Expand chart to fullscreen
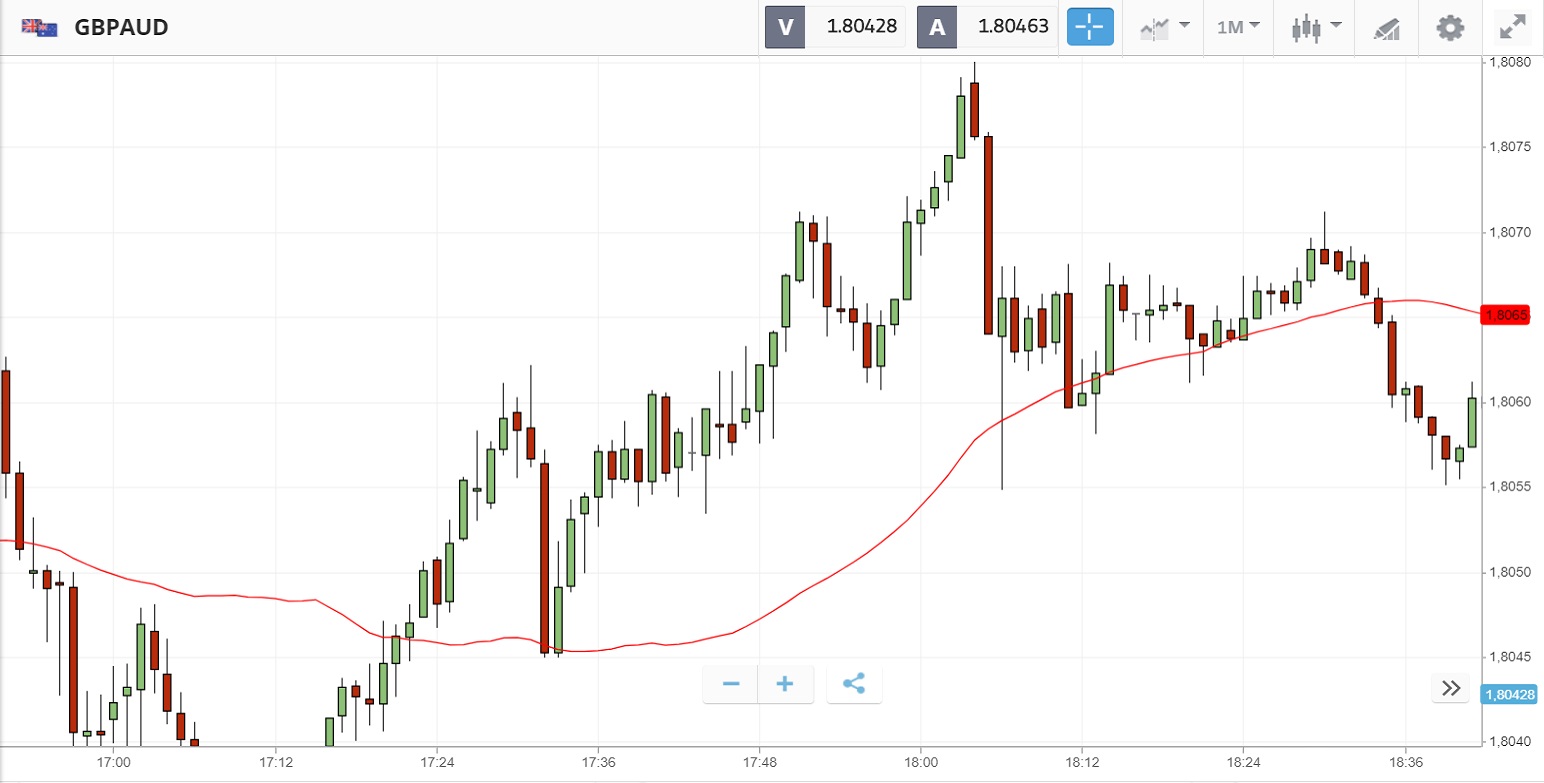Screen dimensions: 1544x783 pyautogui.click(x=1512, y=27)
